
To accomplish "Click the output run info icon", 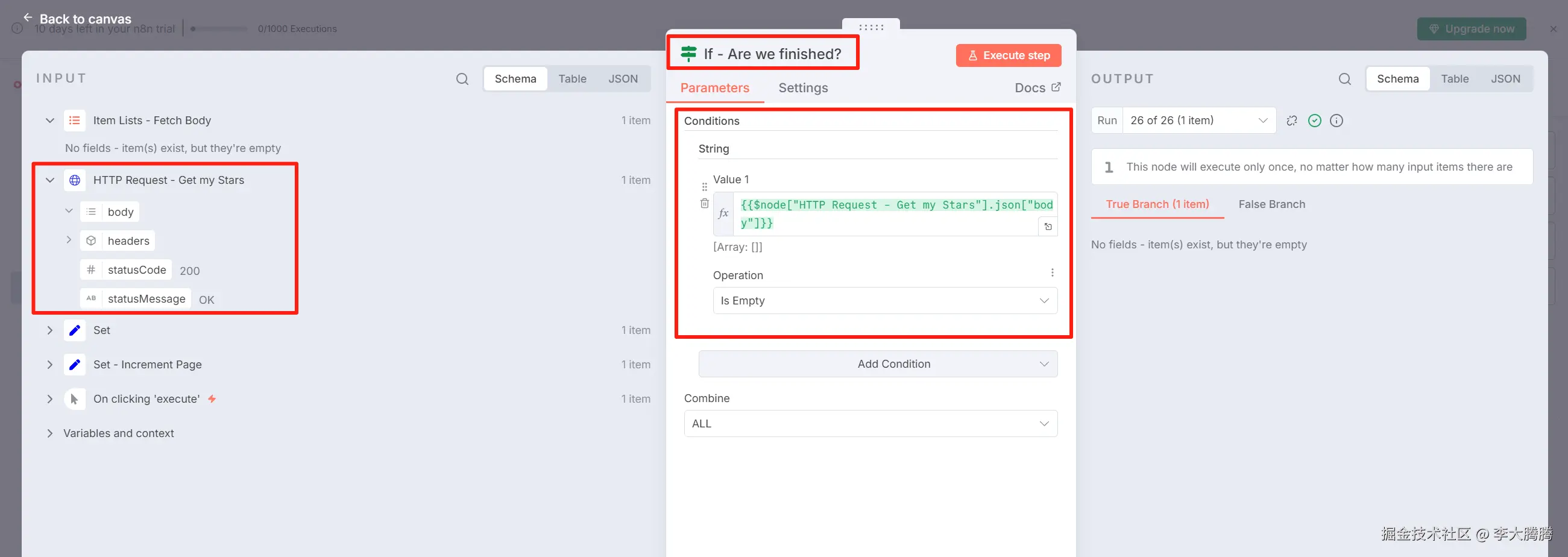I will (x=1336, y=121).
